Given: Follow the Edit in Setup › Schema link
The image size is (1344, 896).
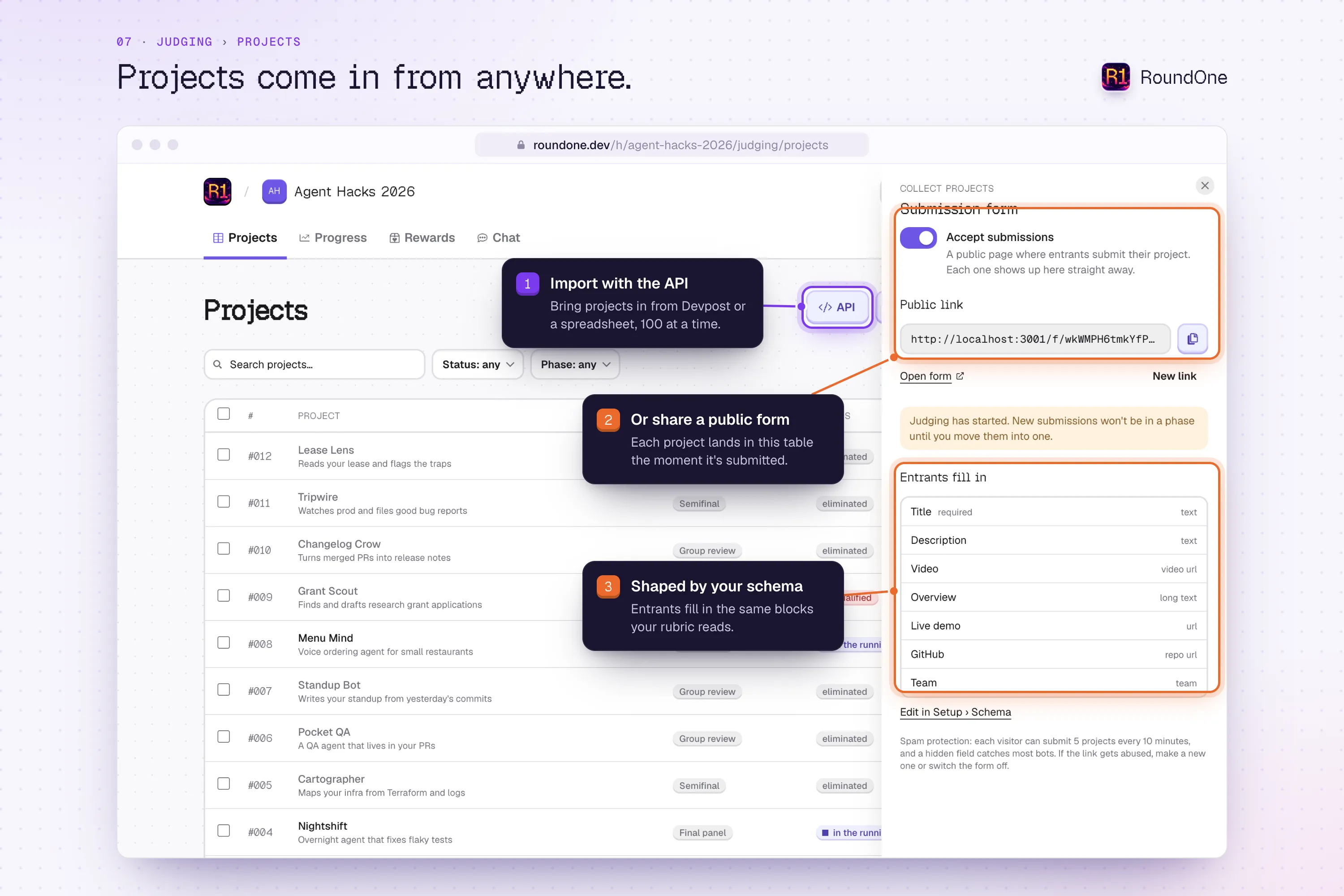Looking at the screenshot, I should click(956, 712).
